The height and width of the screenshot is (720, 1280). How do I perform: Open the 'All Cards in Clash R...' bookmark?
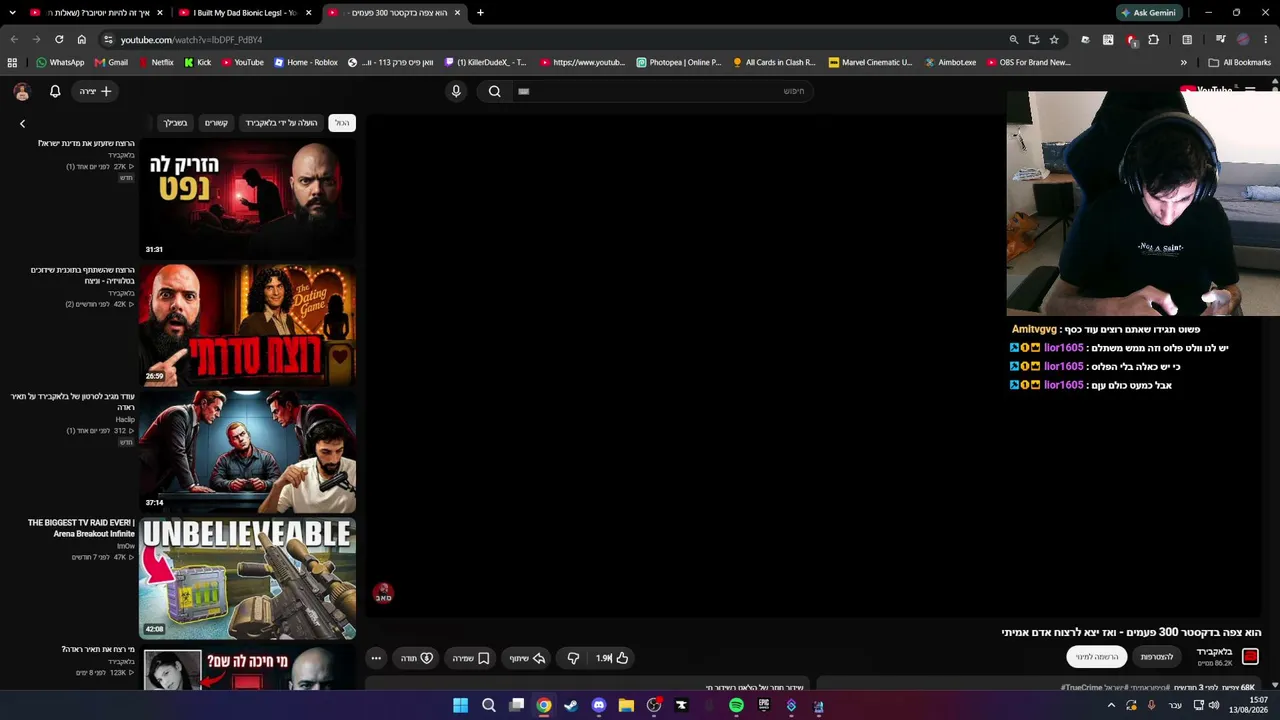774,62
